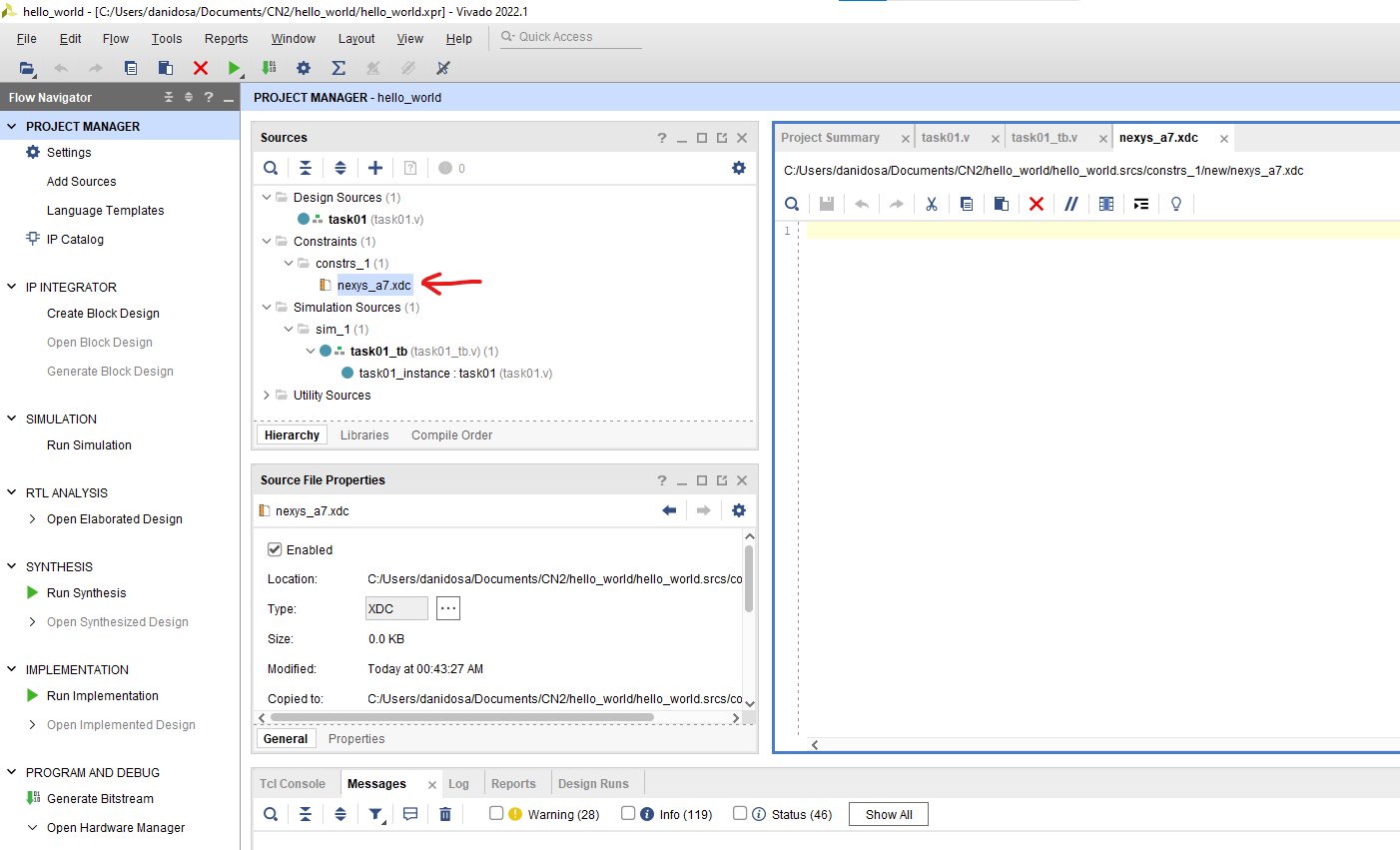Click the green Run arrow in main toolbar

point(234,68)
